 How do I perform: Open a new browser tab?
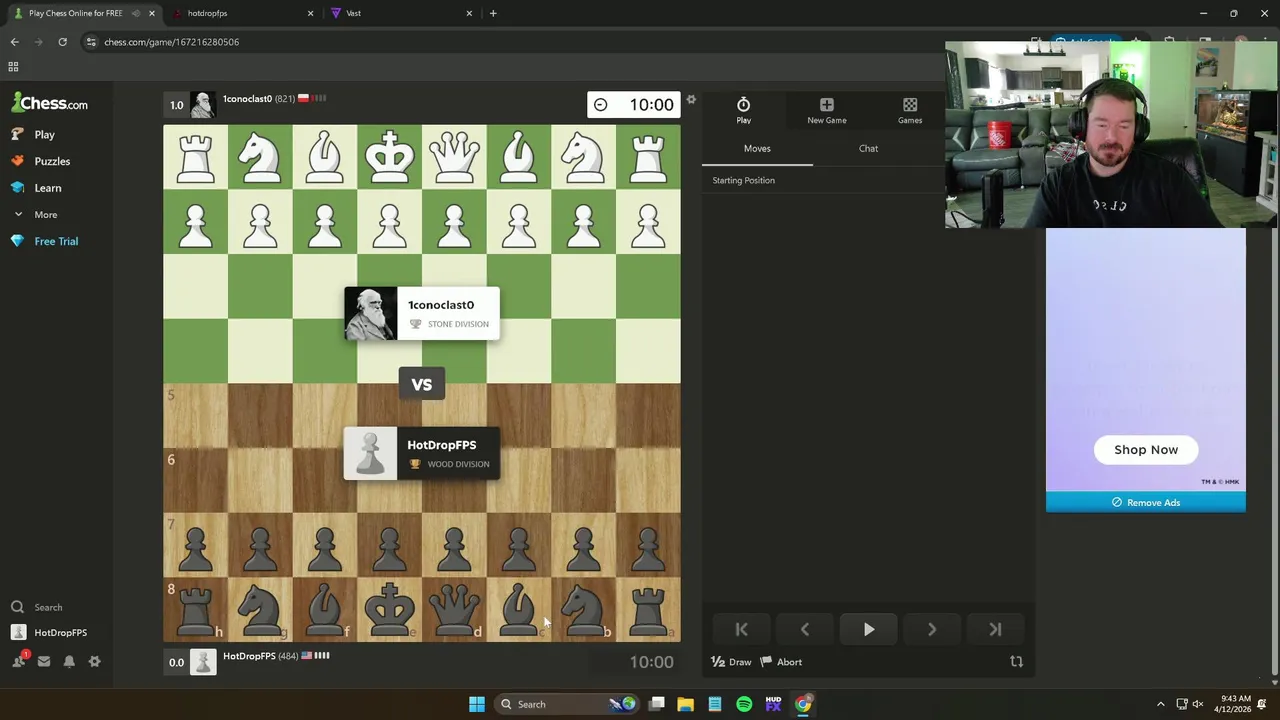tap(493, 13)
